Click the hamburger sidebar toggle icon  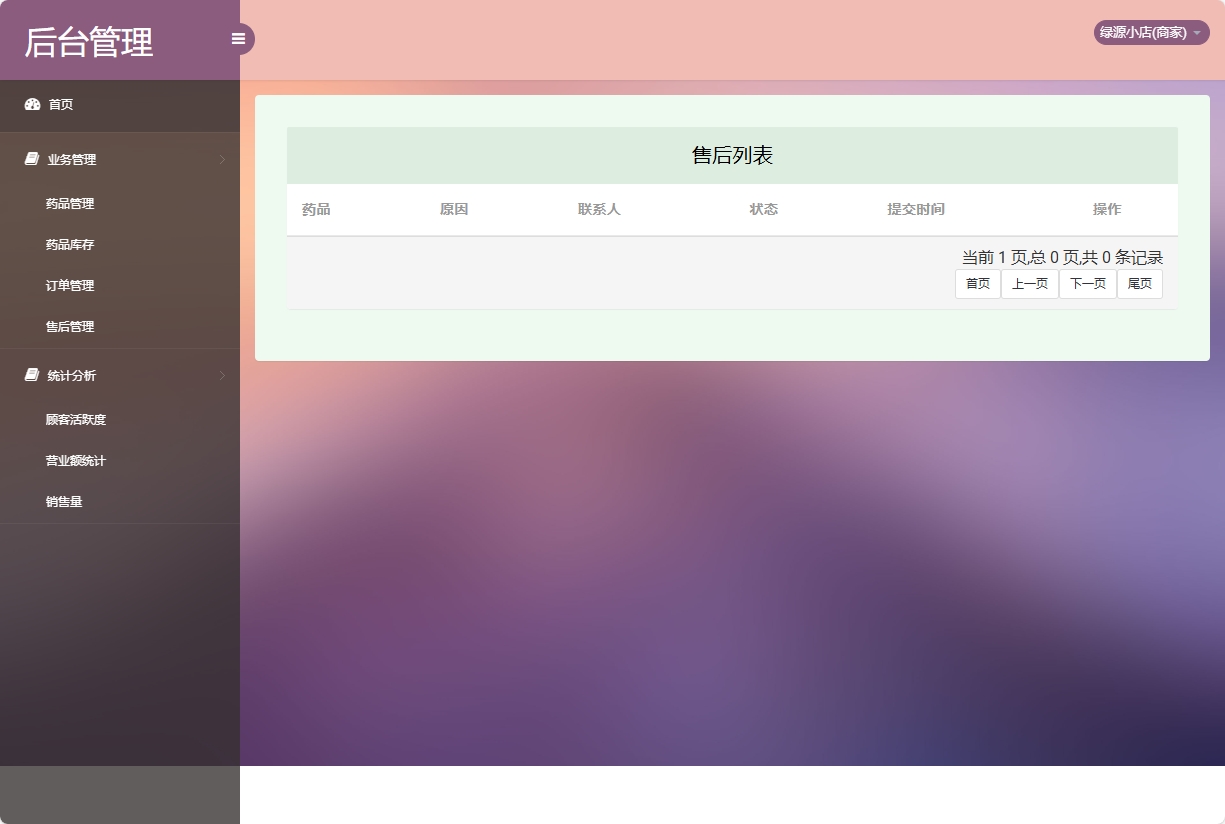click(238, 39)
